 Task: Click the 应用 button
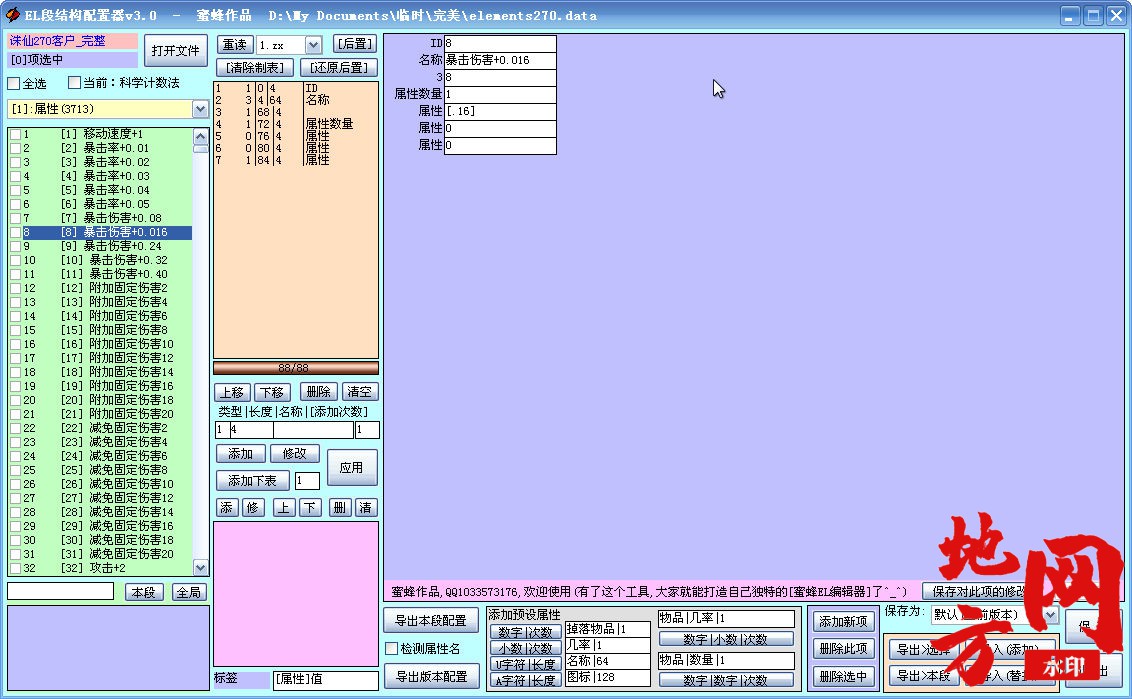point(352,467)
